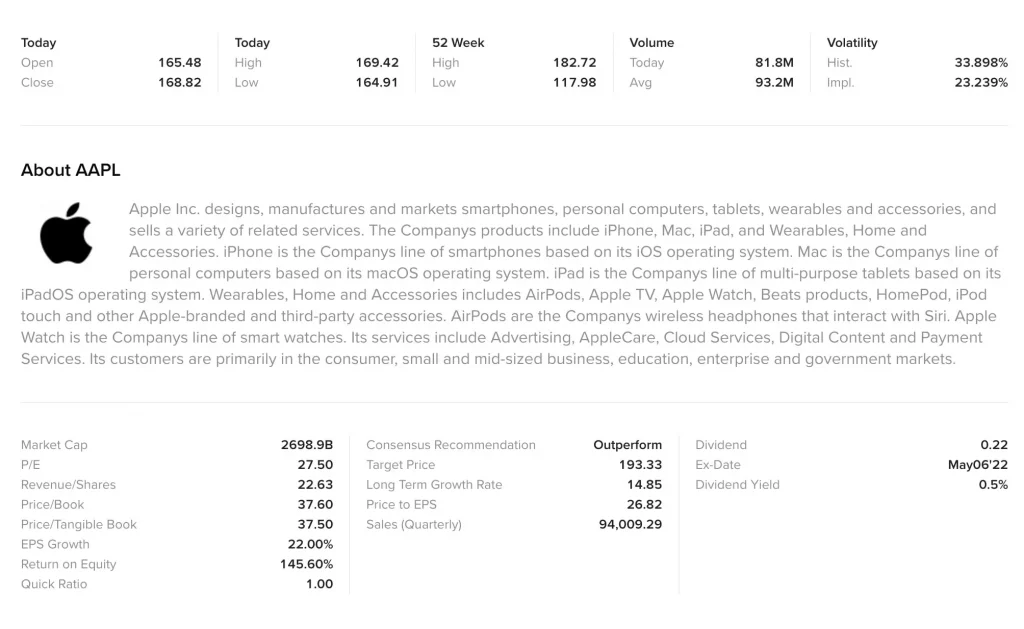Select the Dividend Yield label
The image size is (1024, 629).
[x=737, y=485]
